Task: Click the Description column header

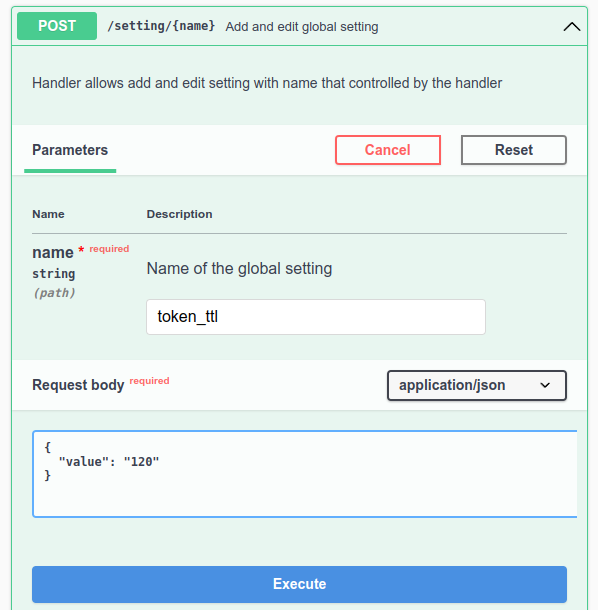Action: click(x=179, y=214)
